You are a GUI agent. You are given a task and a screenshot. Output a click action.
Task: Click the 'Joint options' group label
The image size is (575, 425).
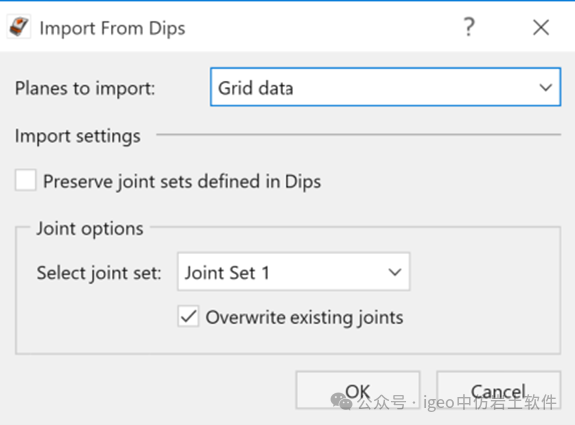coord(90,229)
